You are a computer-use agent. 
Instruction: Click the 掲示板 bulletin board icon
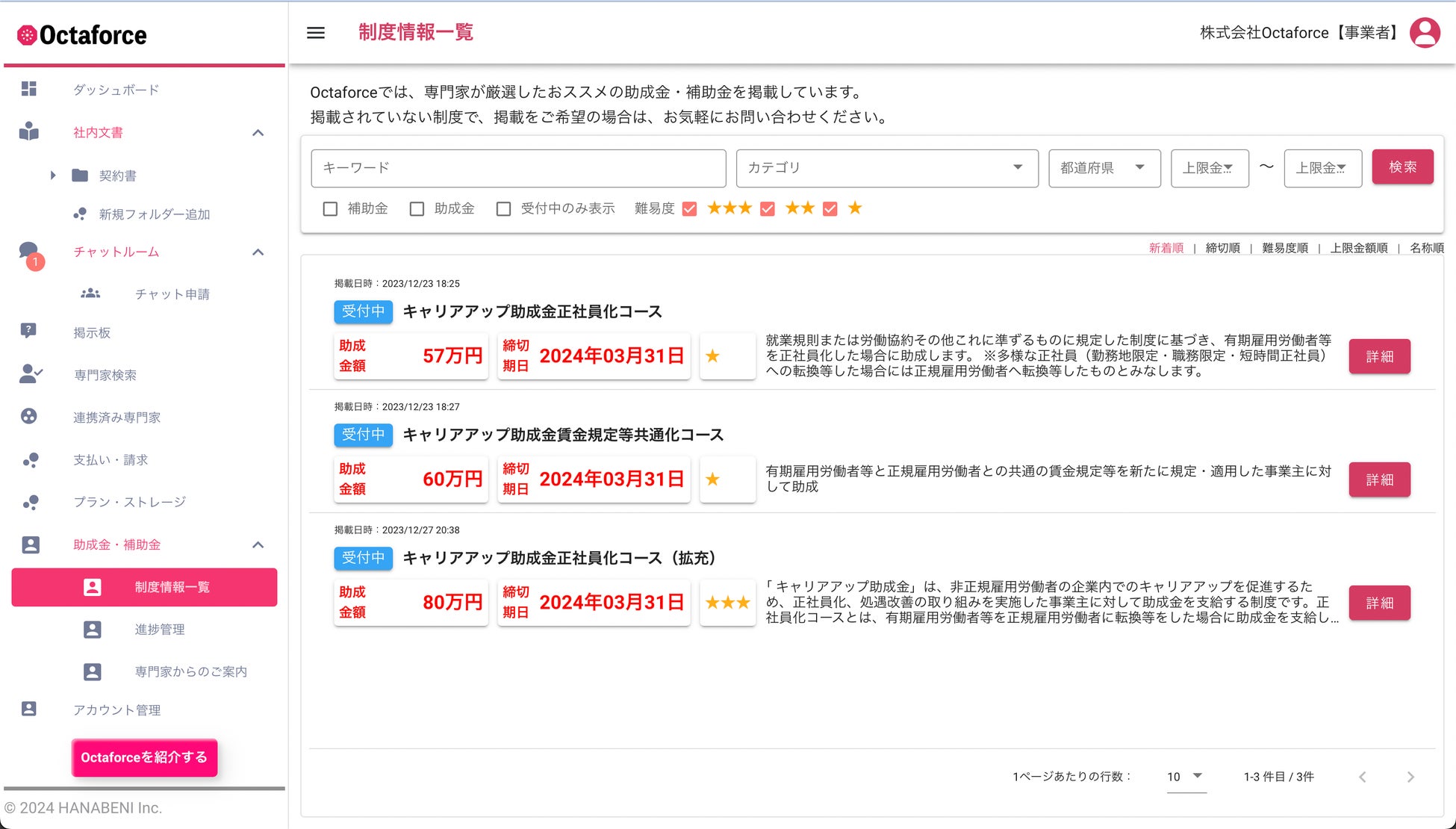(x=28, y=331)
